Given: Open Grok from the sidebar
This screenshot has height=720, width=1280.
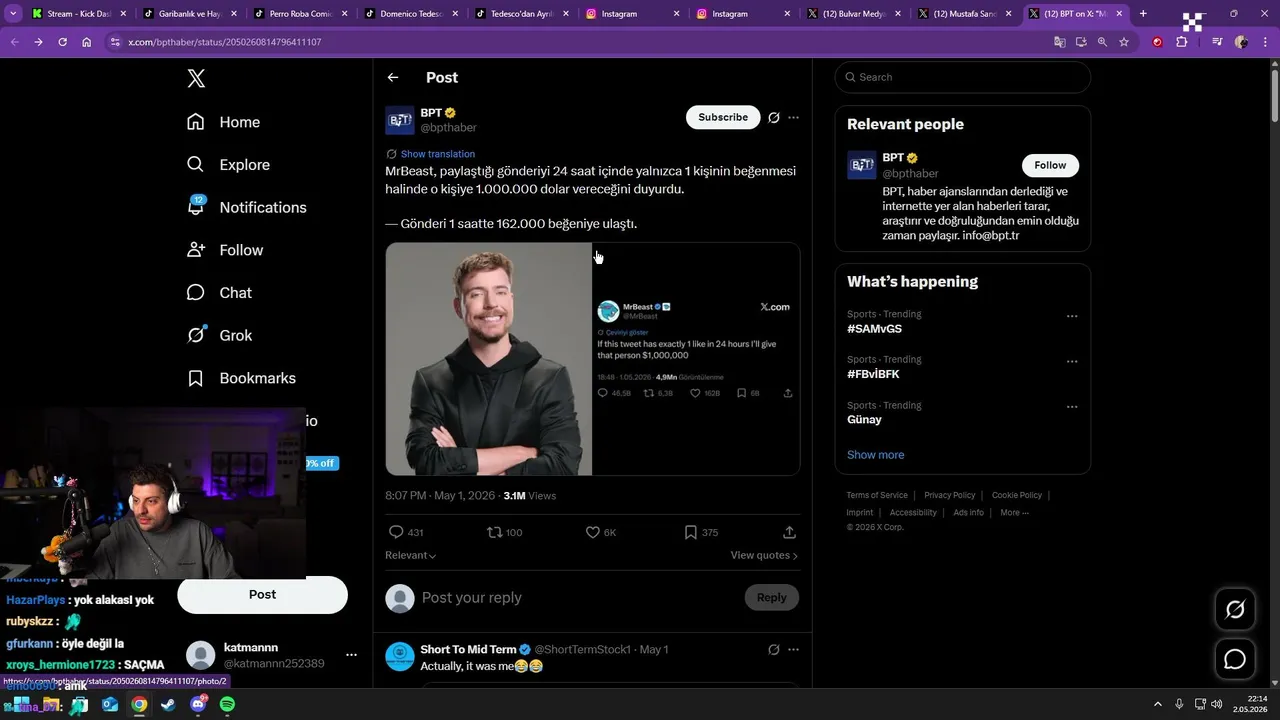Looking at the screenshot, I should coord(220,335).
